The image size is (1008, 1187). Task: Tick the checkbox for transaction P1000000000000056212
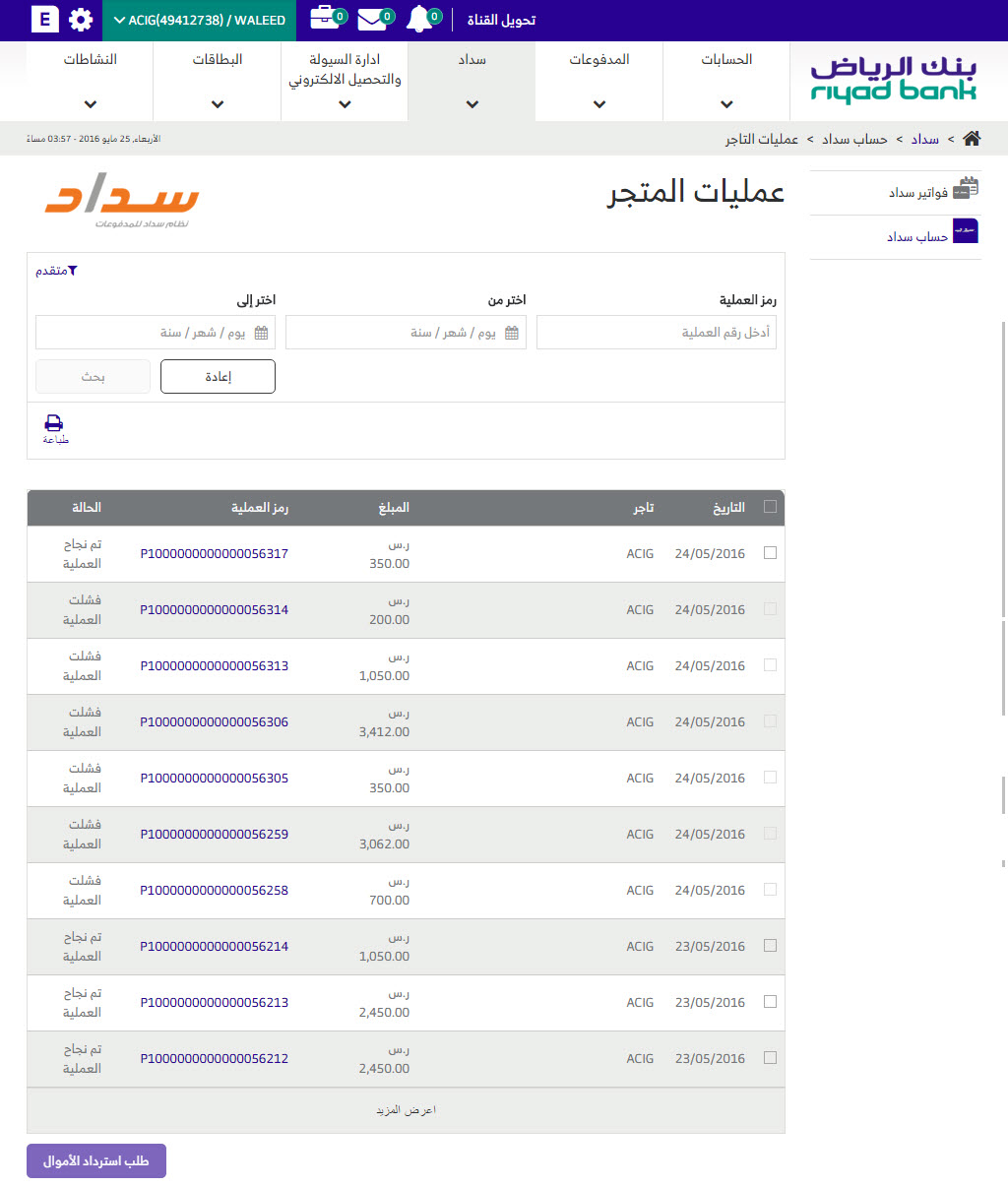pos(770,1057)
